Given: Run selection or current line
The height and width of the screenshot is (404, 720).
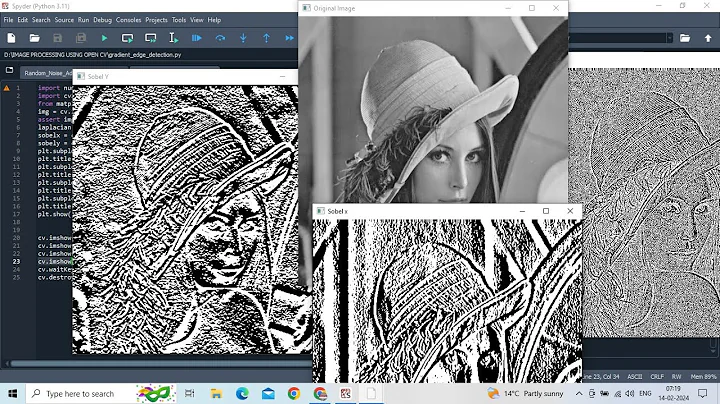Looking at the screenshot, I should click(174, 38).
